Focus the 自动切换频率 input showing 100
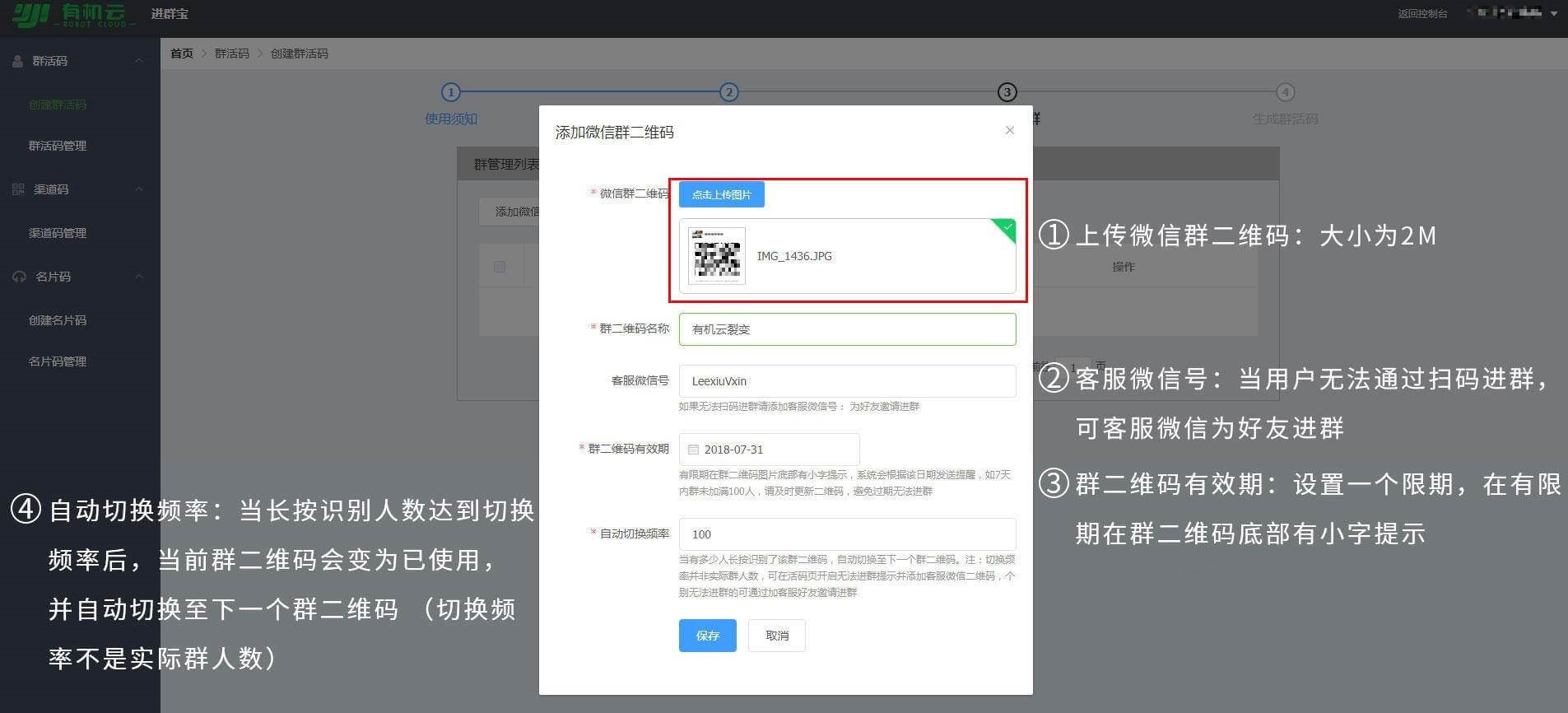 [x=847, y=534]
